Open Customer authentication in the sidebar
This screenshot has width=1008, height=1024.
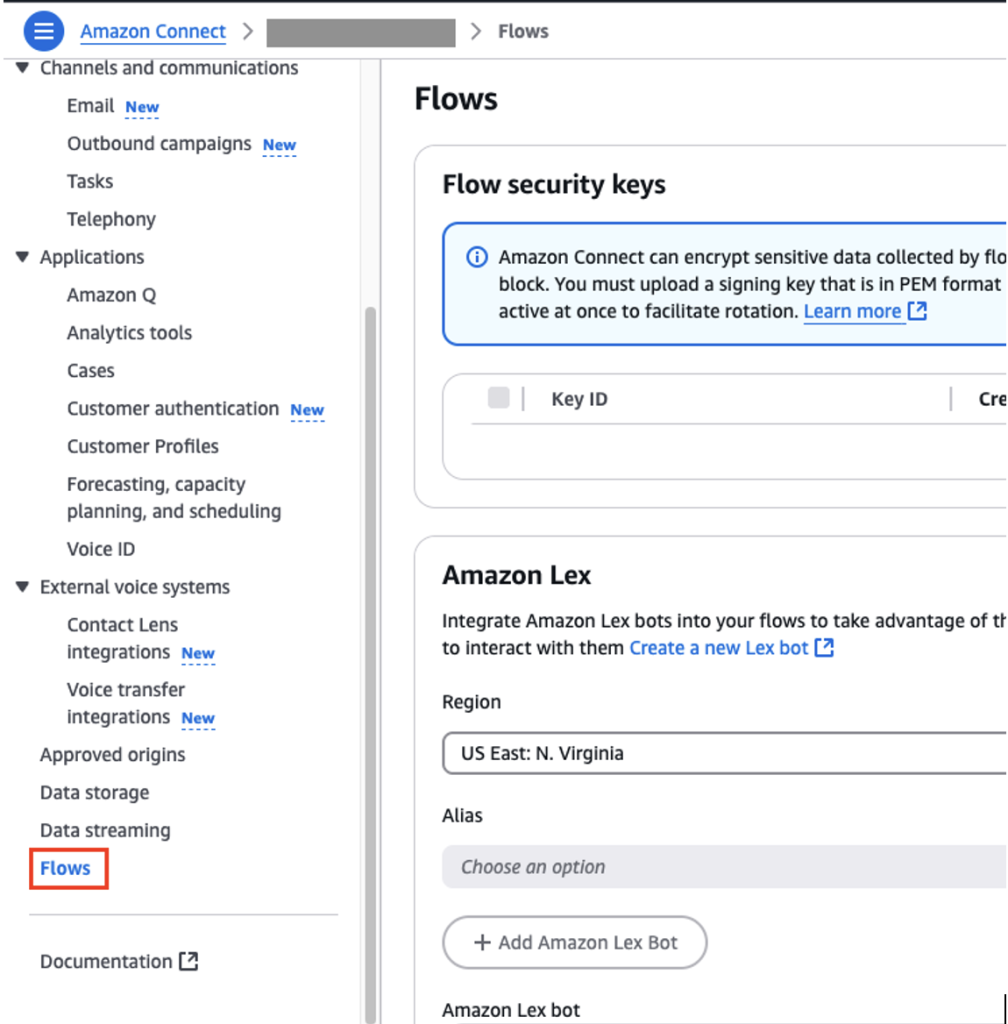click(x=173, y=409)
